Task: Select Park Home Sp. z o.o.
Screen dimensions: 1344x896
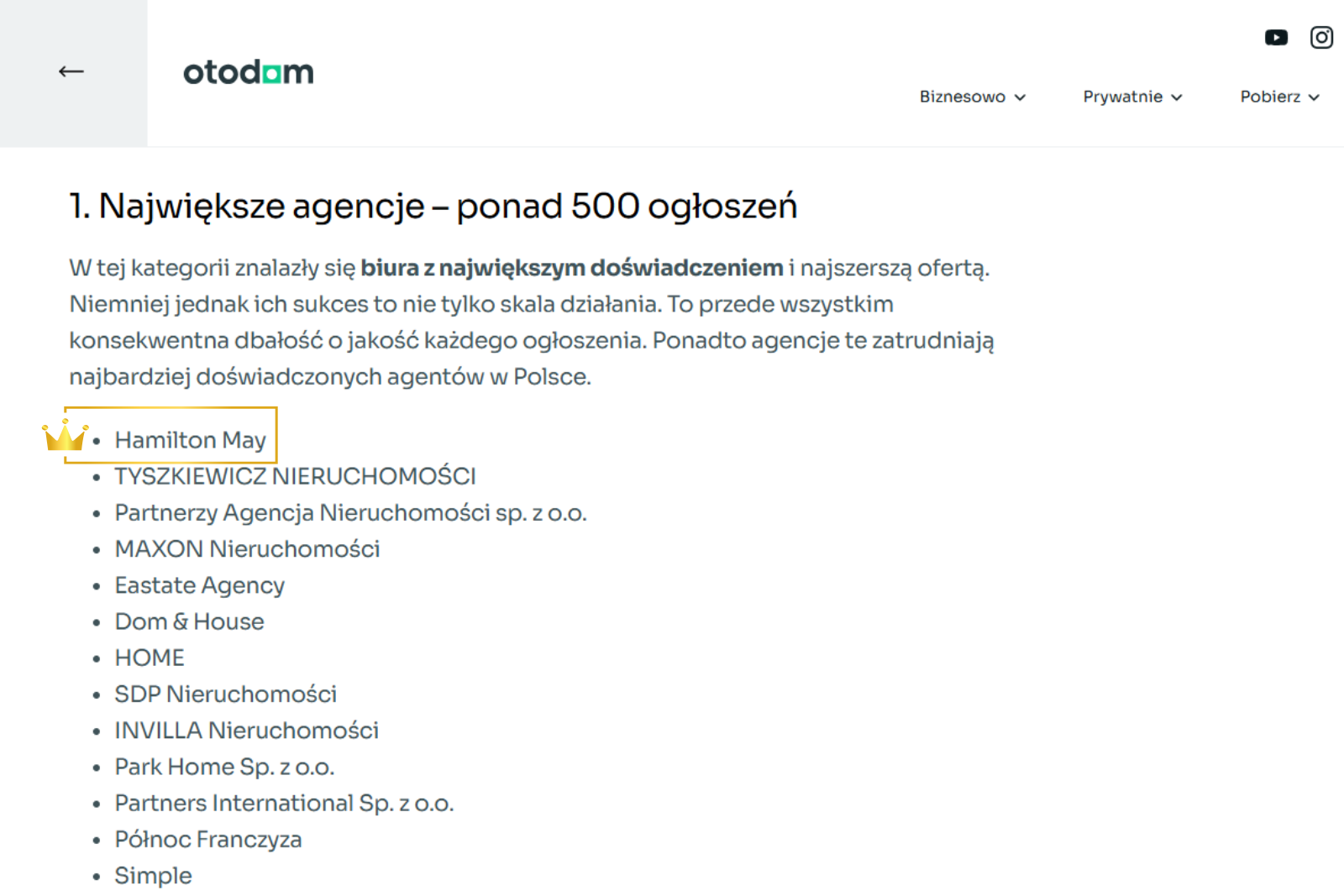Action: 224,767
